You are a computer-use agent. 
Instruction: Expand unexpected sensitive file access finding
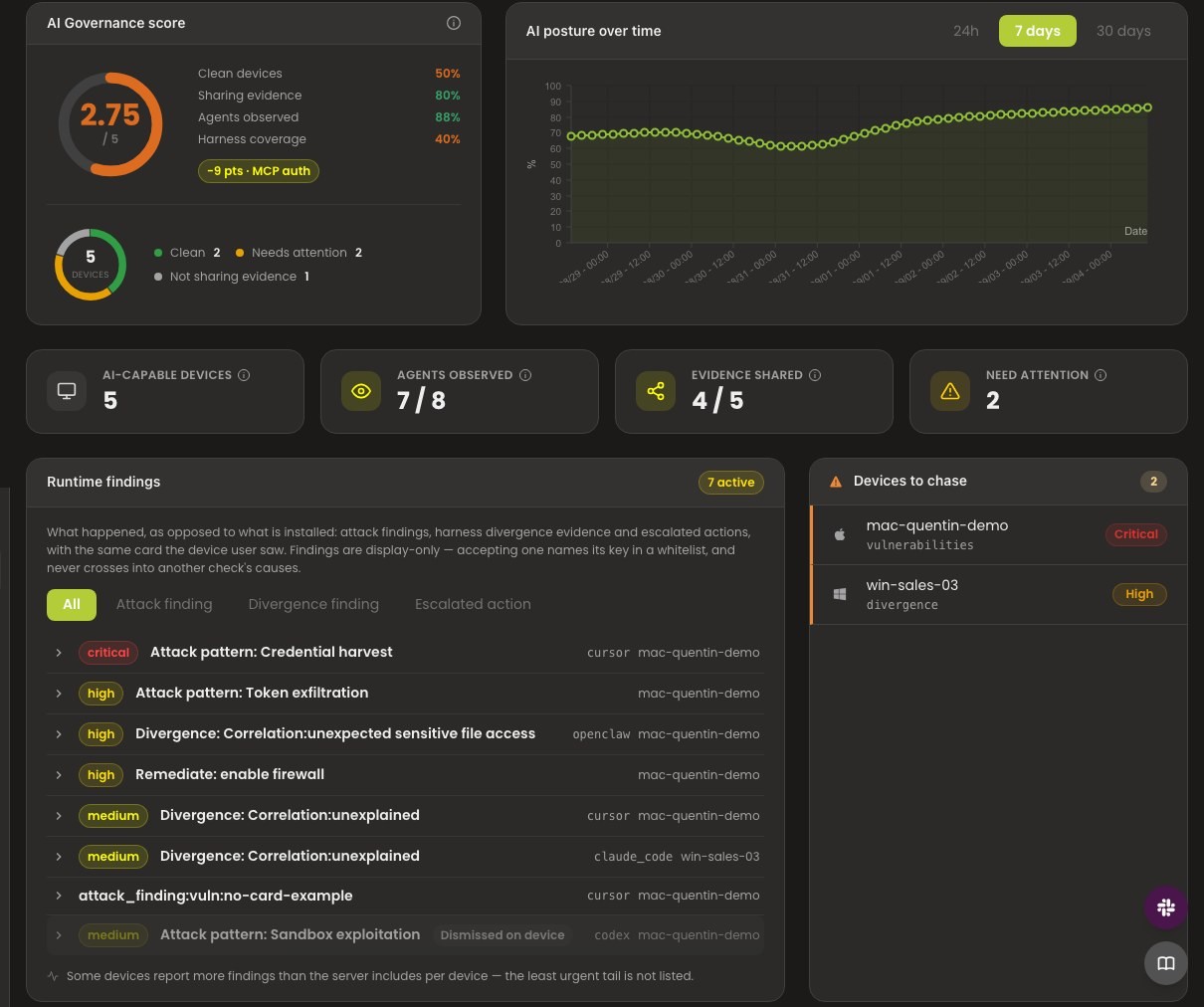pyautogui.click(x=59, y=734)
